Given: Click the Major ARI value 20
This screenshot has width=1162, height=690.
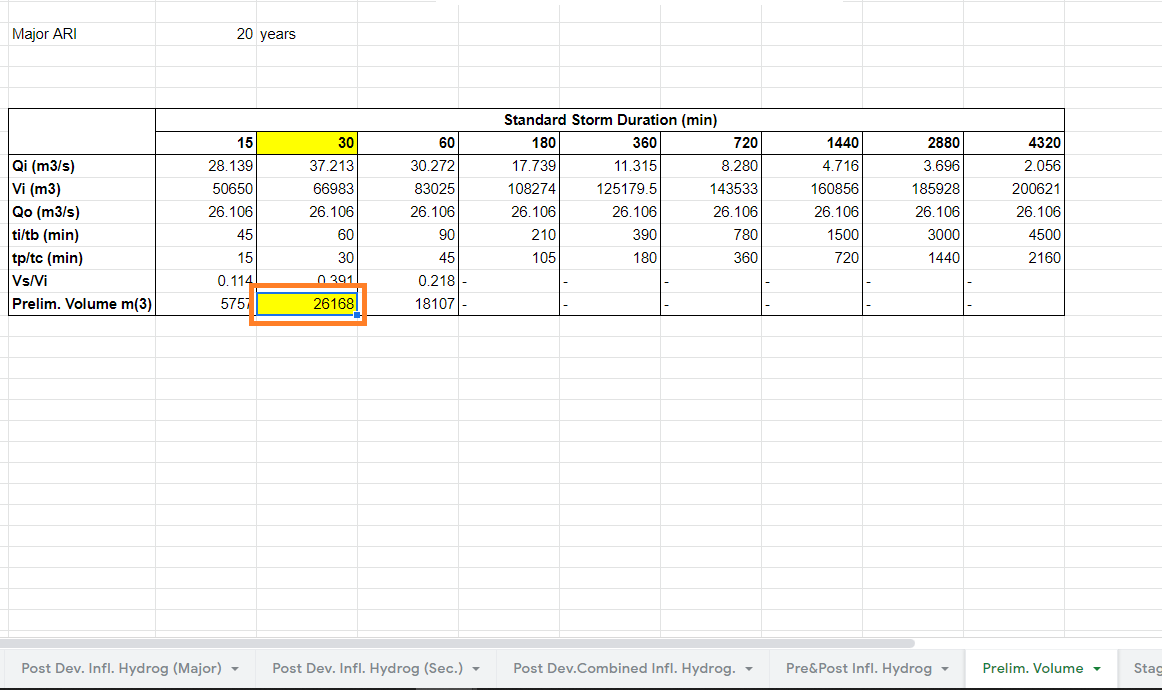Looking at the screenshot, I should pyautogui.click(x=206, y=34).
